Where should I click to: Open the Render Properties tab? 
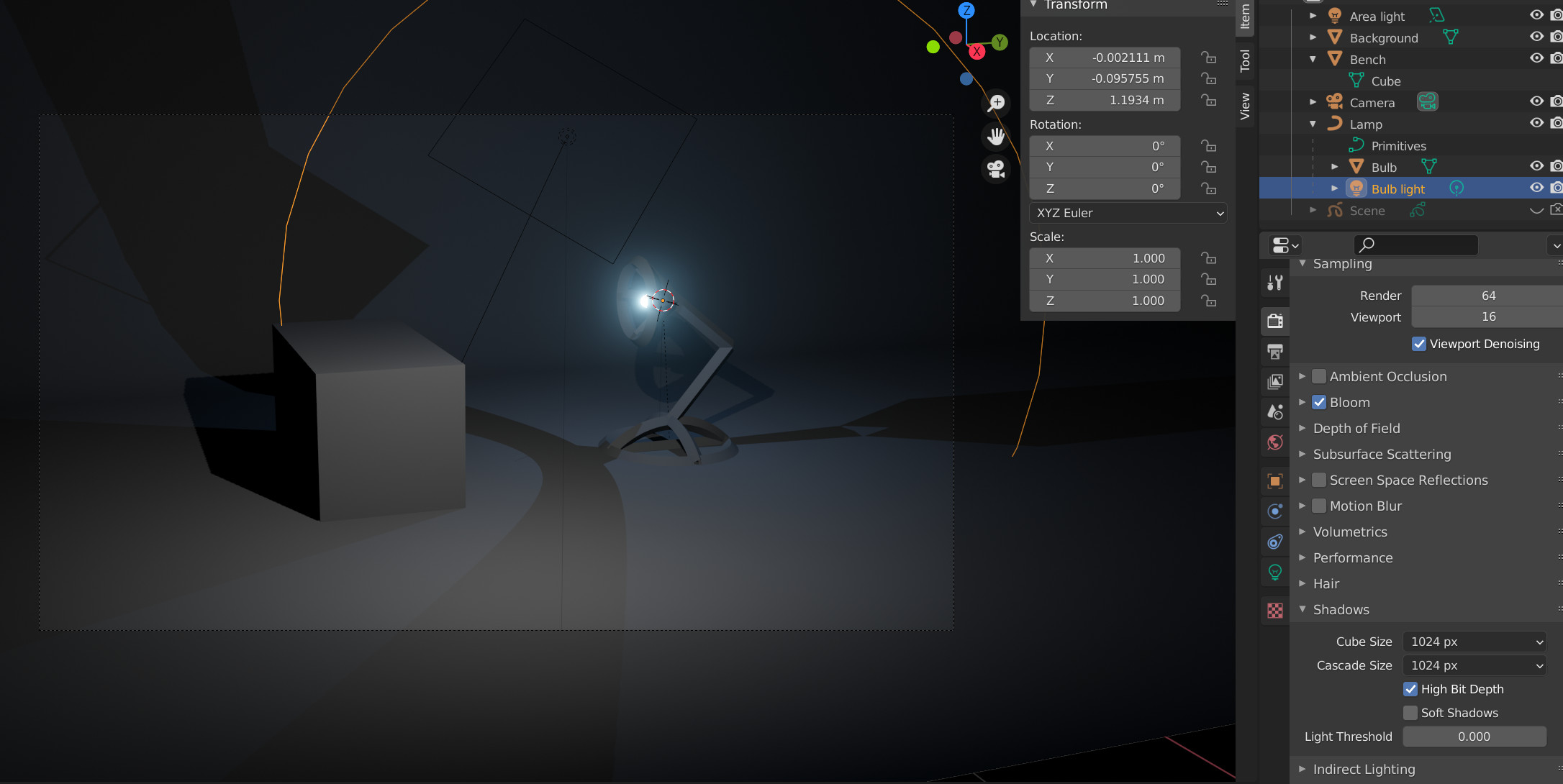1275,322
